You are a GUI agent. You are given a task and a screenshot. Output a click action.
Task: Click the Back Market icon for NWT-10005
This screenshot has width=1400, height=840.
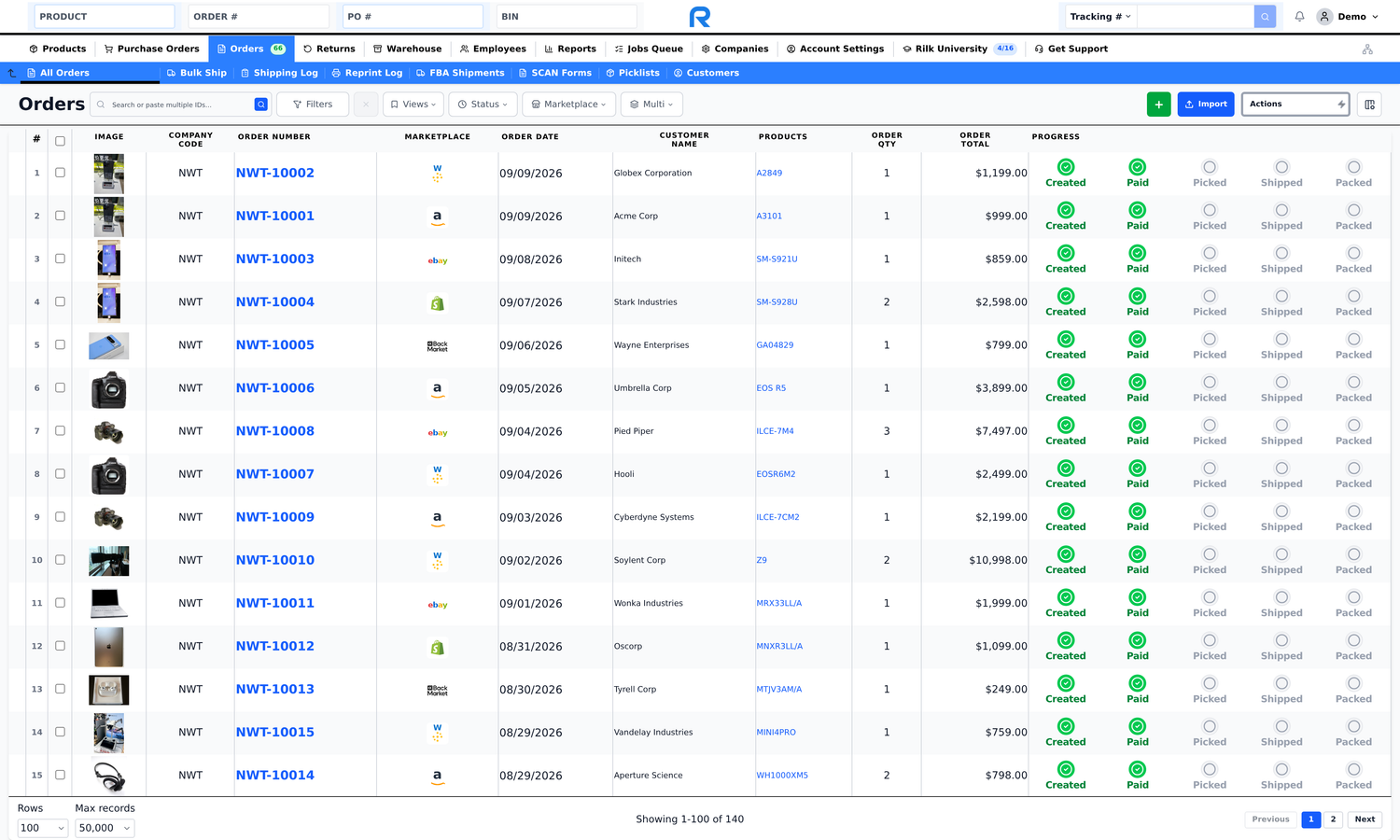[437, 346]
